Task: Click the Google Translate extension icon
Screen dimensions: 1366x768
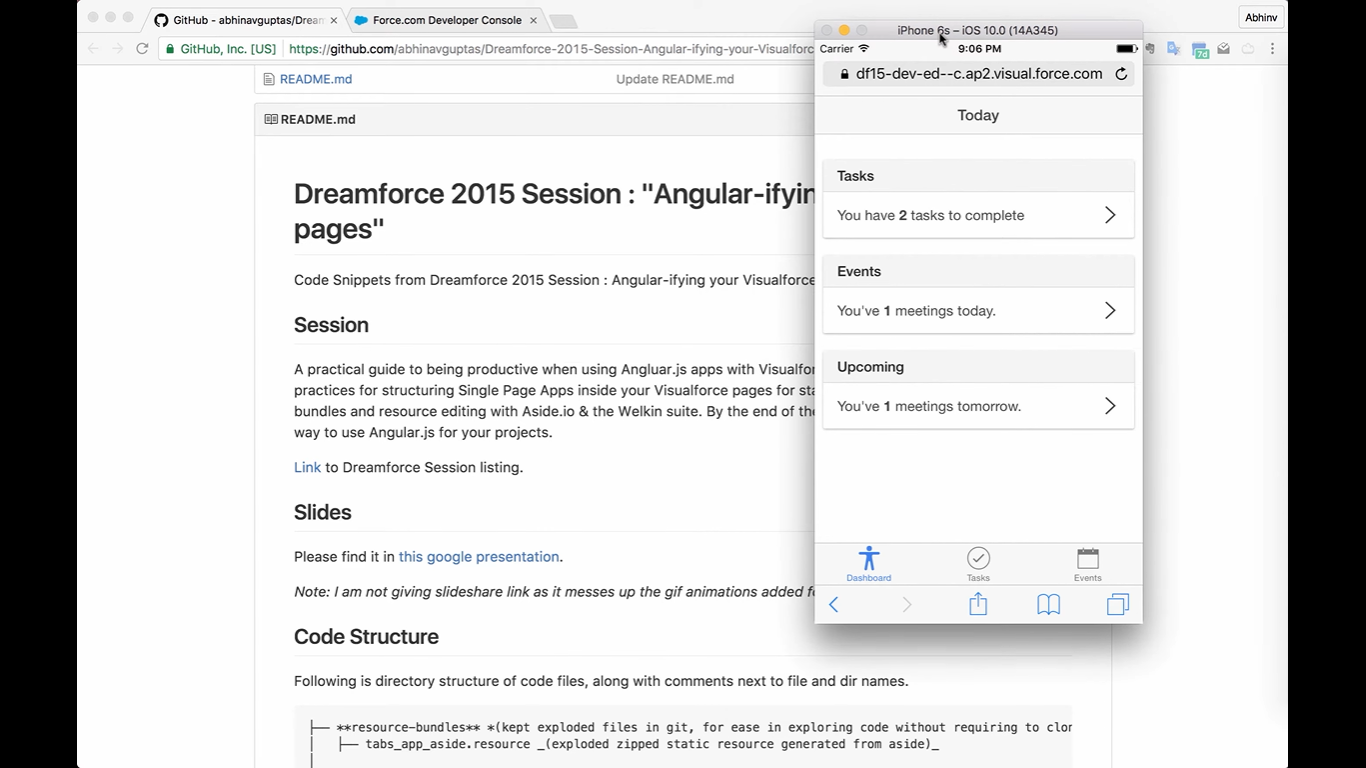Action: (x=1173, y=48)
